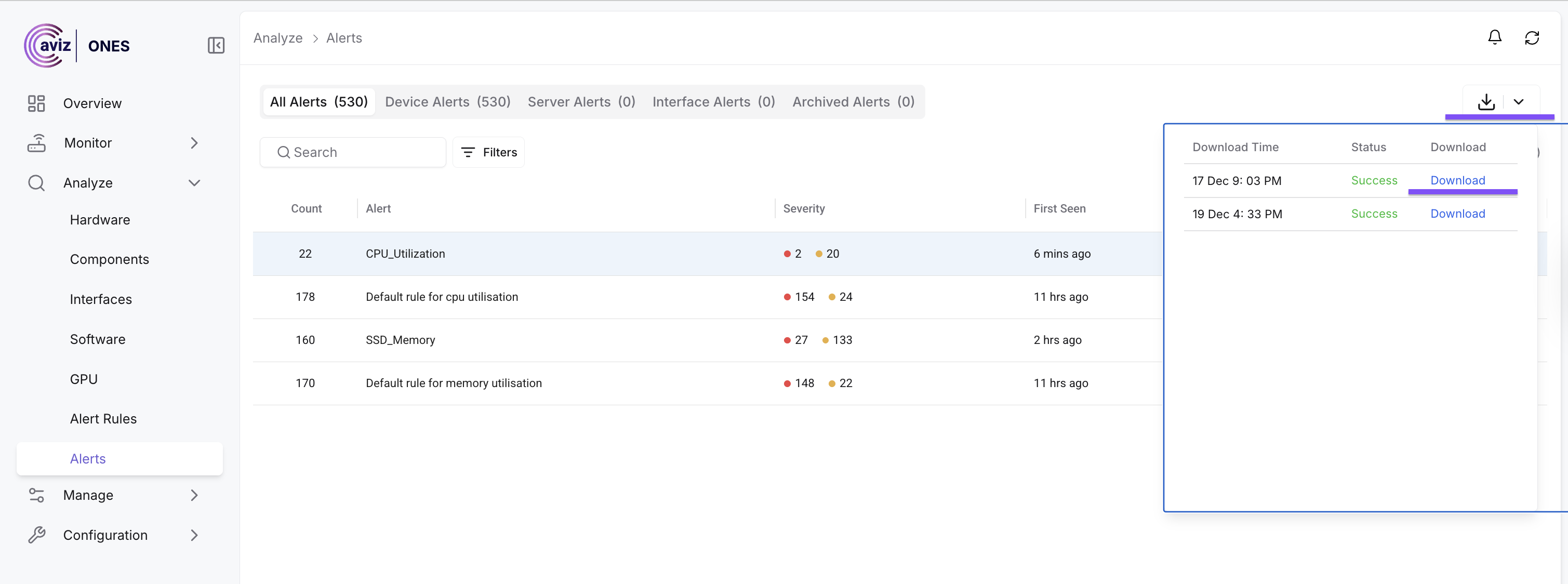Viewport: 1568px width, 584px height.
Task: Open the Filters button
Action: 489,152
